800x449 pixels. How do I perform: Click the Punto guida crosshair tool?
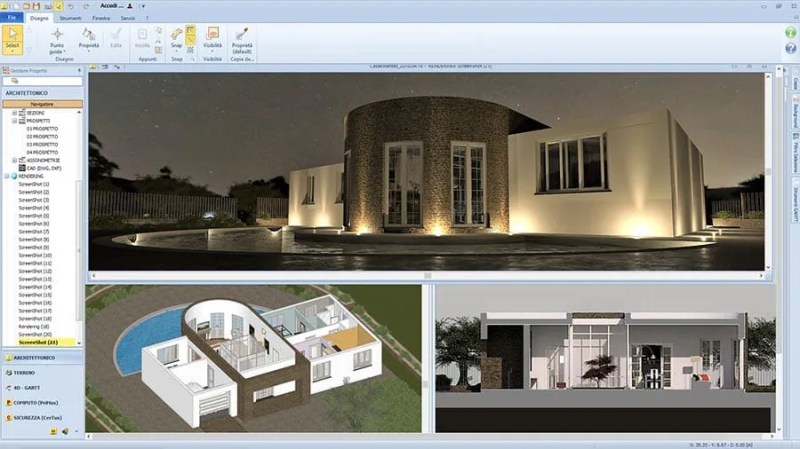click(57, 41)
